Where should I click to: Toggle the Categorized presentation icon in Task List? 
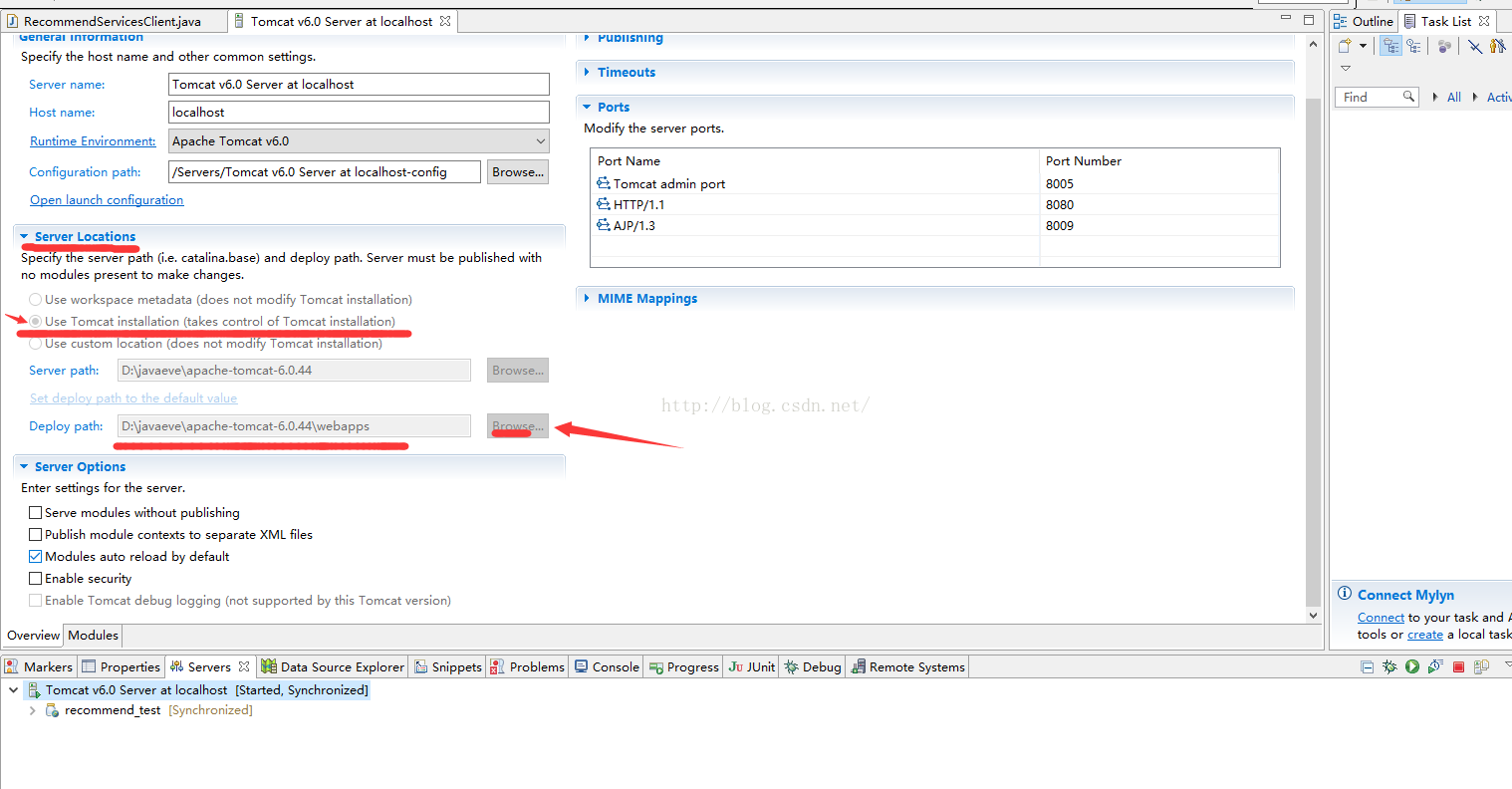click(1391, 46)
